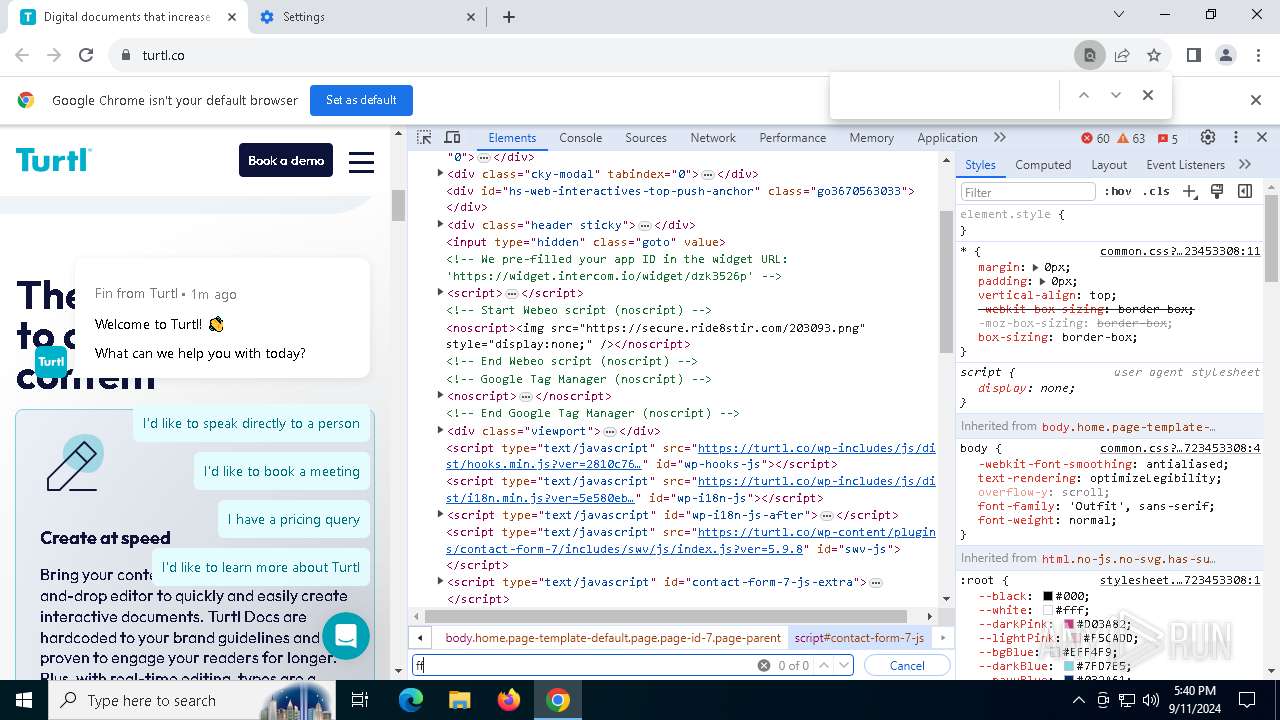Open color picker for --darkBlue swatch
This screenshot has width=1280, height=720.
click(x=1069, y=666)
